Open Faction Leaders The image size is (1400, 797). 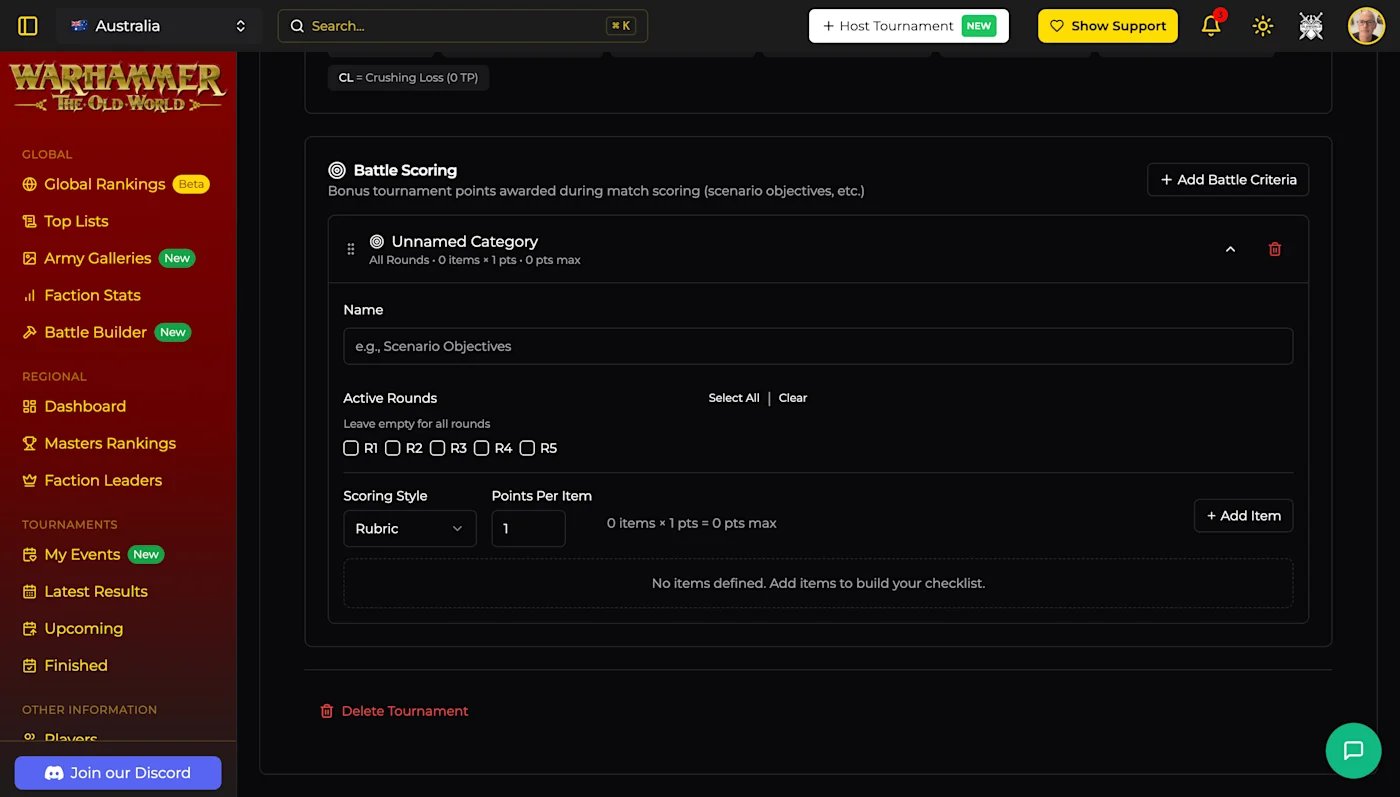coord(103,480)
